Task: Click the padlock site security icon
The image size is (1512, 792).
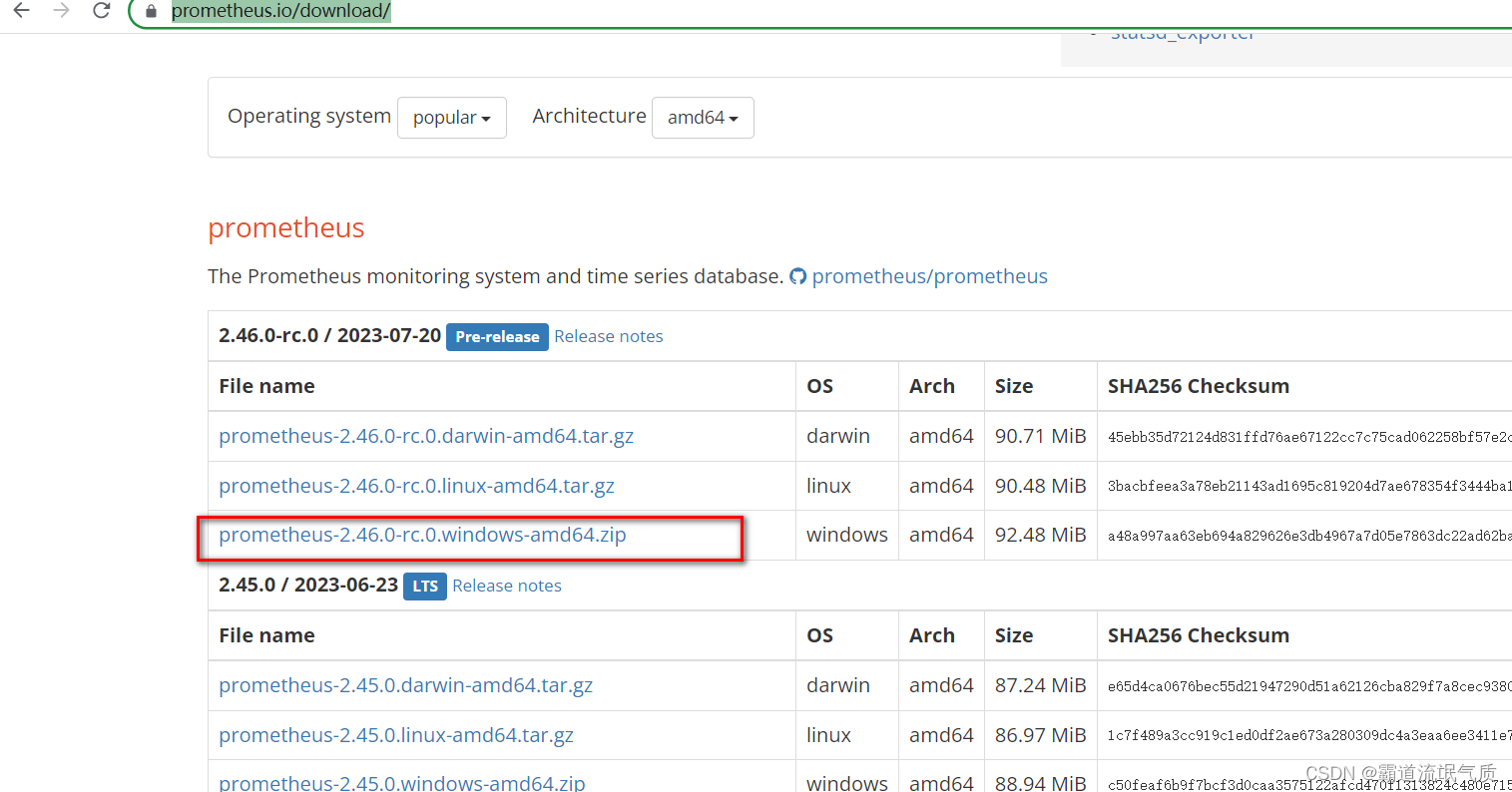Action: pos(152,11)
